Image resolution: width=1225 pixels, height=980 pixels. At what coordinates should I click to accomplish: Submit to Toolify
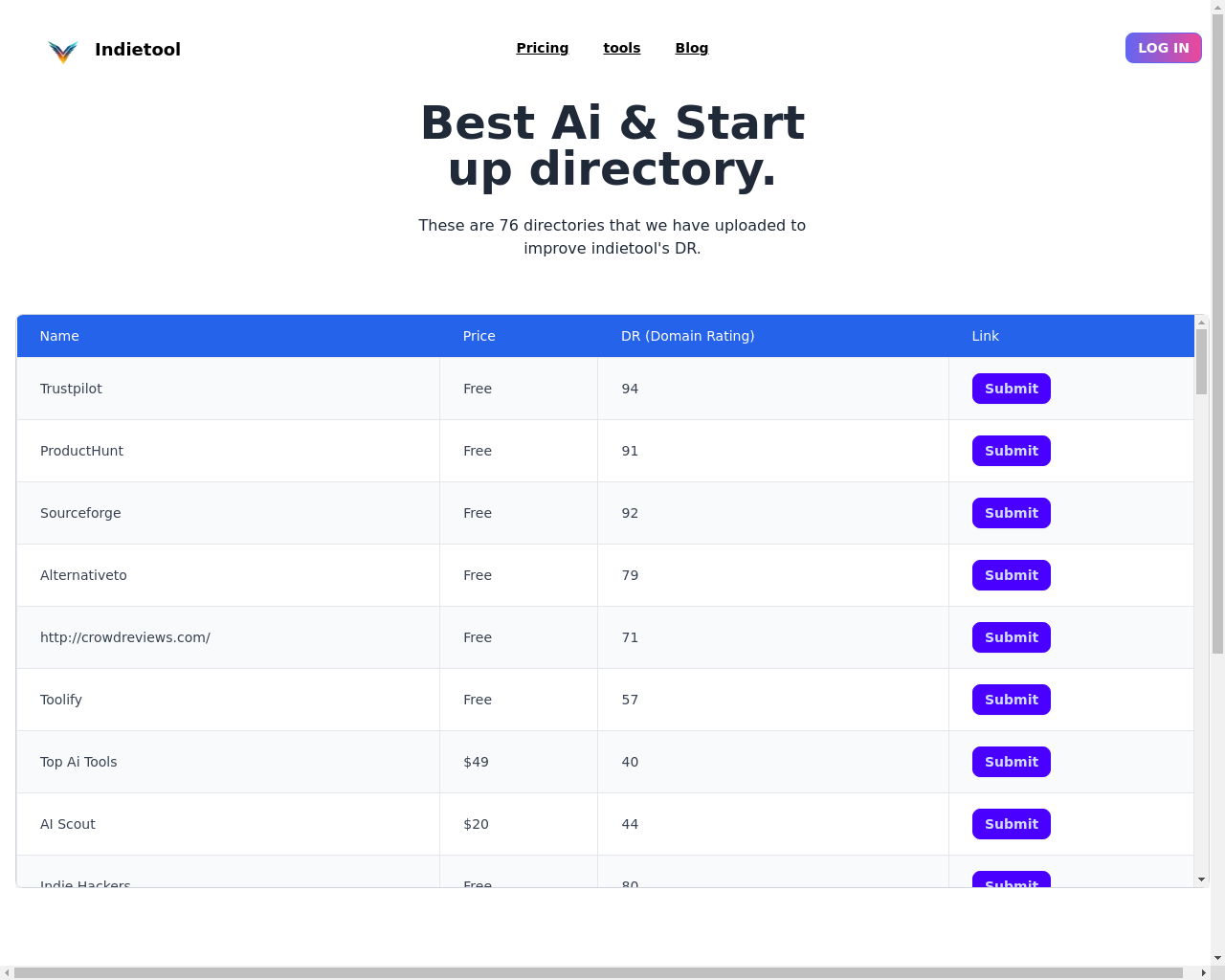pos(1012,700)
